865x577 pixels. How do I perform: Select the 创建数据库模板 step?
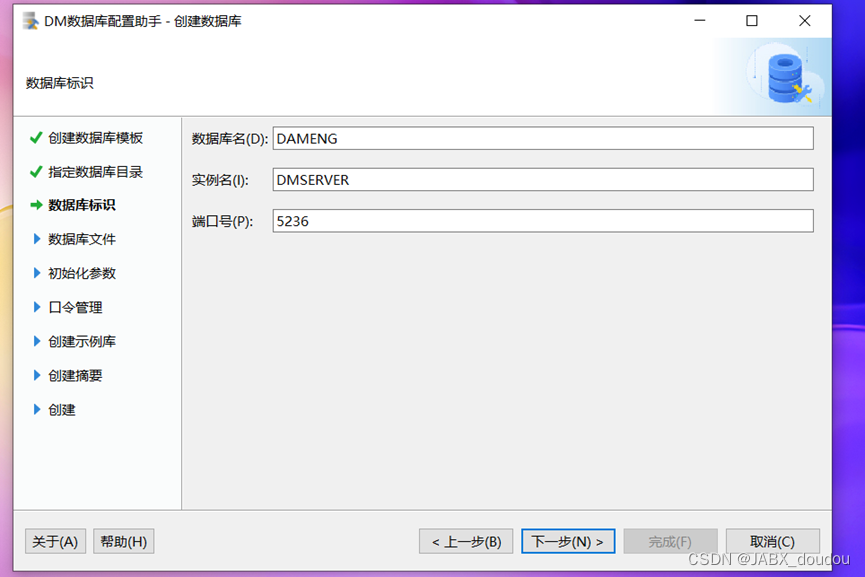coord(95,138)
